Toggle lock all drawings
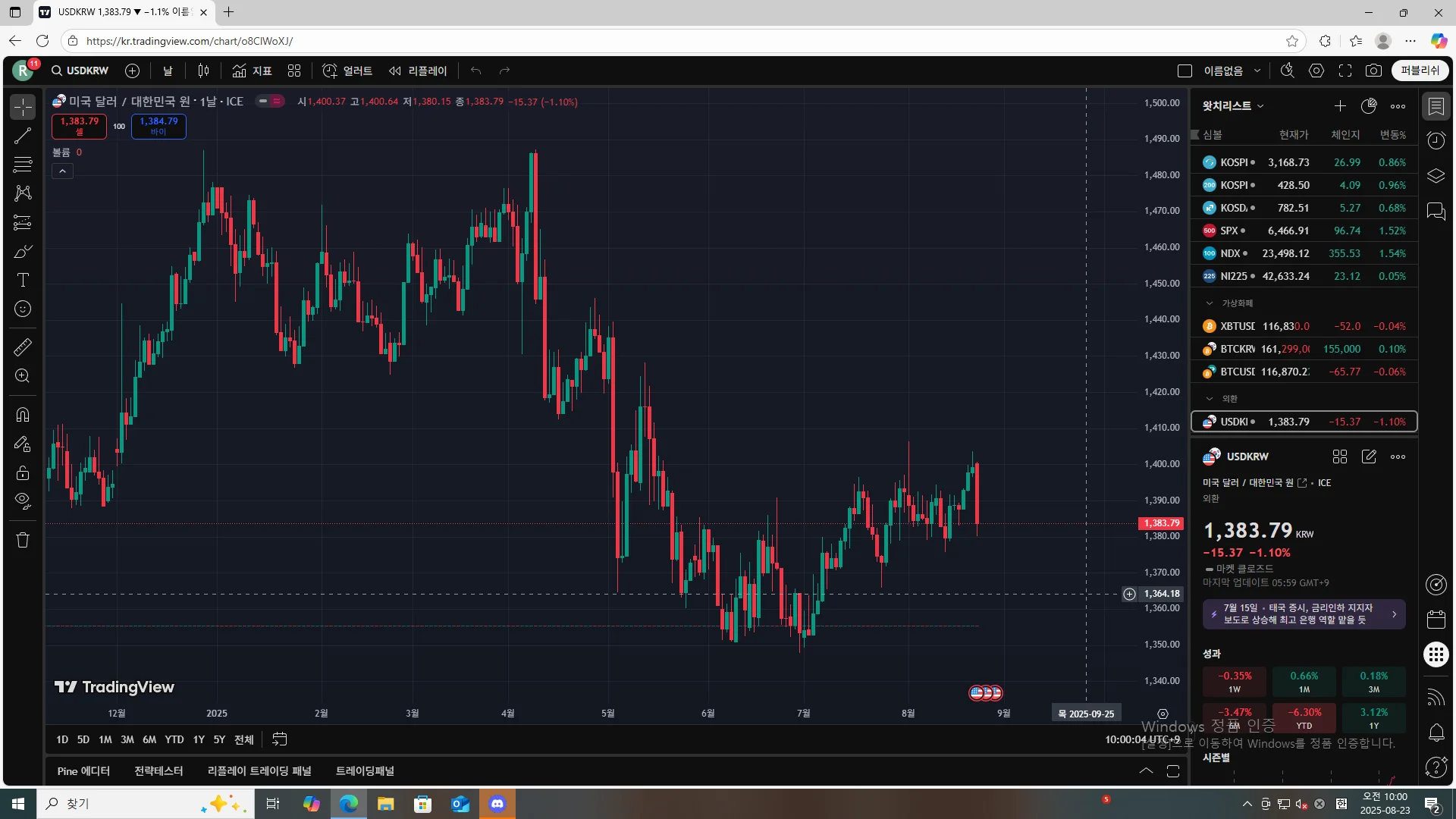The image size is (1456, 819). pyautogui.click(x=23, y=472)
